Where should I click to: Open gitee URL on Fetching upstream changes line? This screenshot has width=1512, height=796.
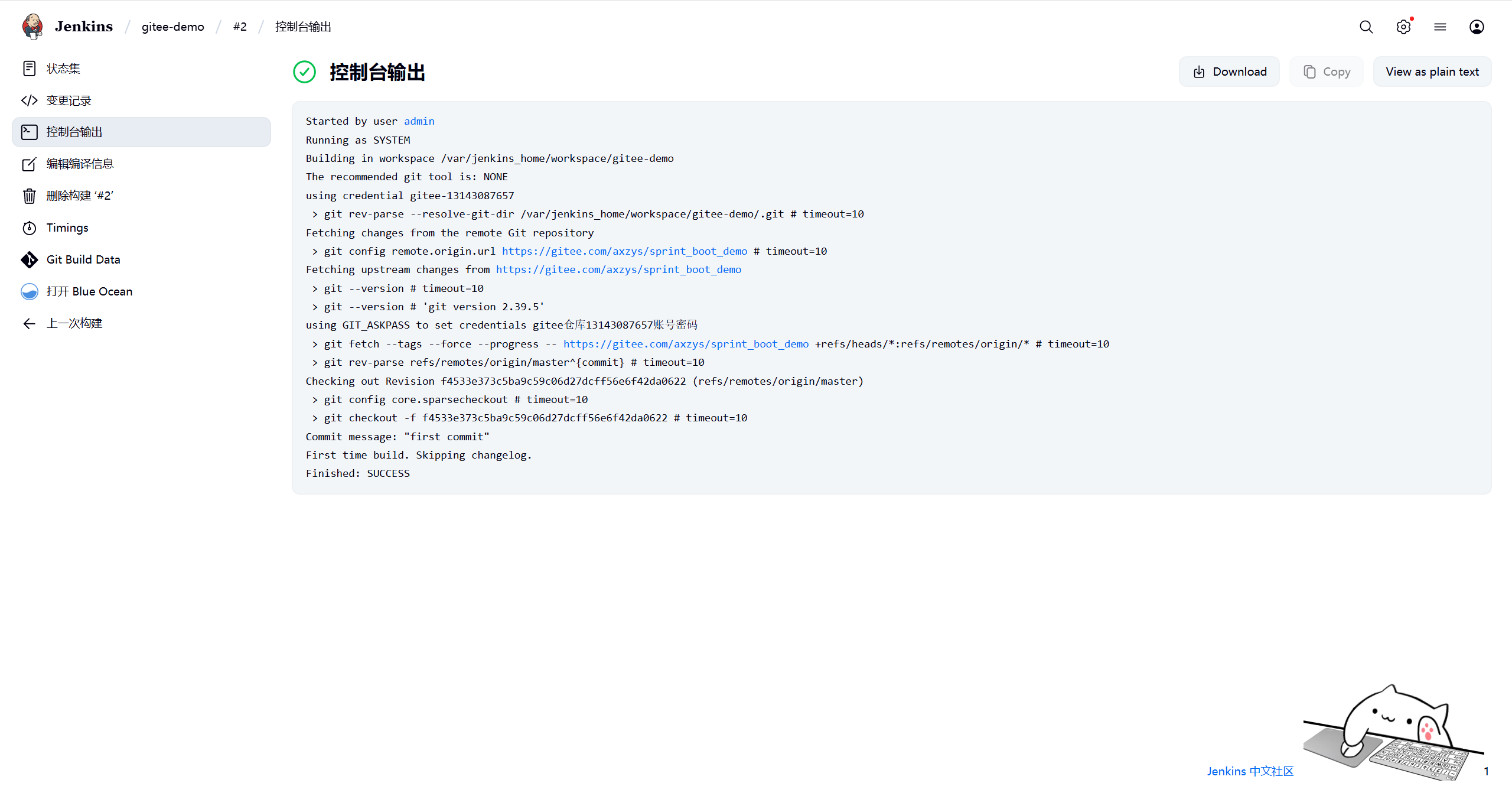tap(618, 269)
